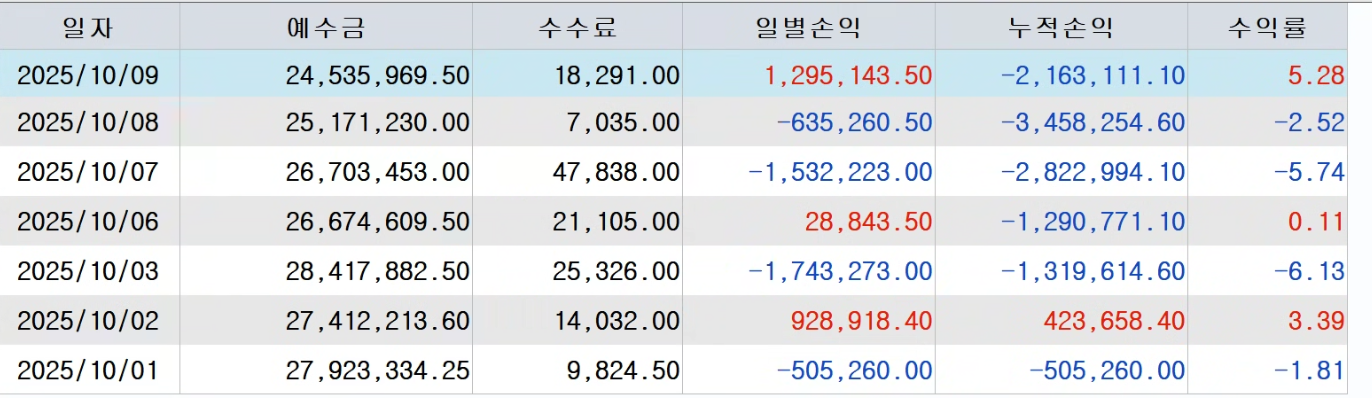Click return rate -2.52
Image resolution: width=1372 pixels, height=398 pixels.
[x=1309, y=123]
